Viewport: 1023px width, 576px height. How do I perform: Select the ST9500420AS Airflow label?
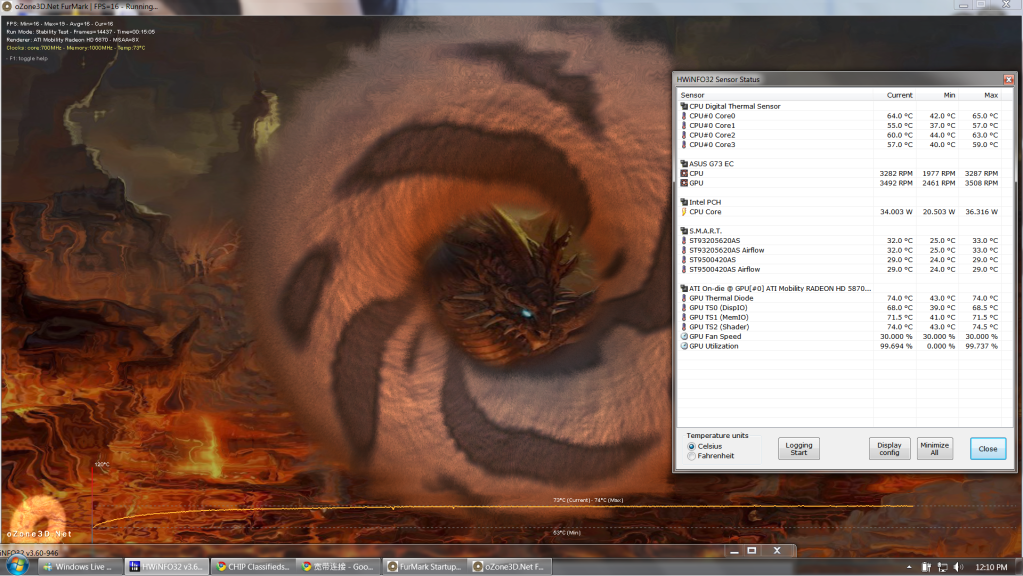724,269
